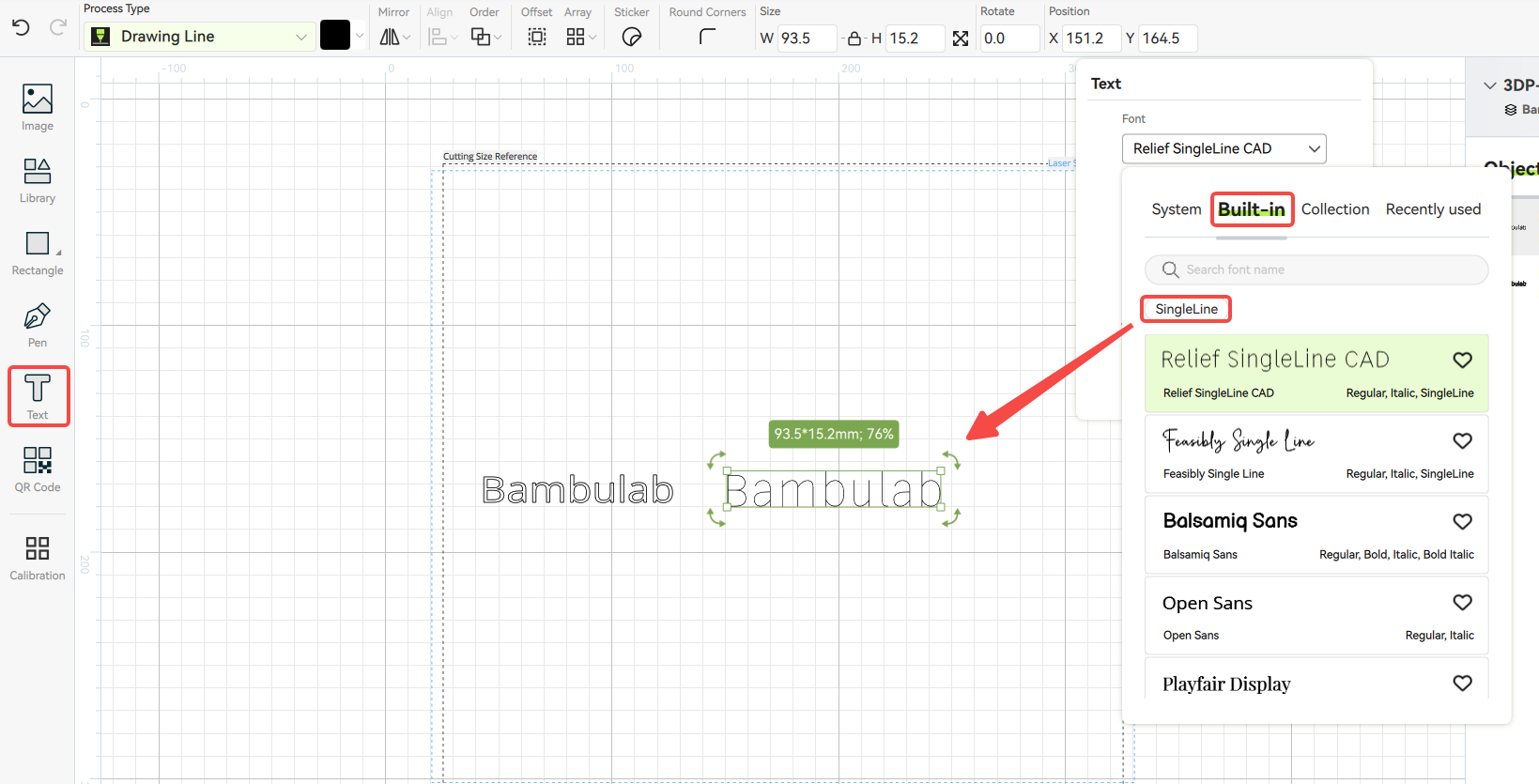Switch to the Recently used fonts tab
Screen dimensions: 1539x784
pyautogui.click(x=1433, y=209)
